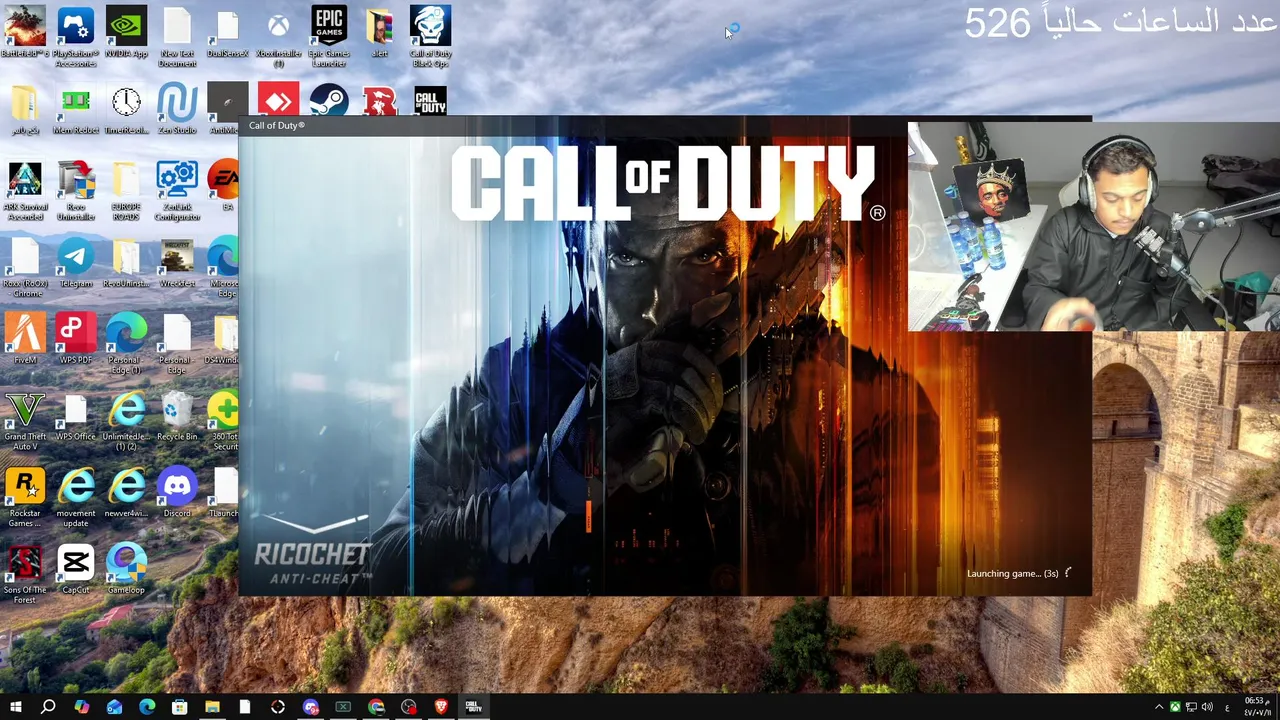This screenshot has width=1280, height=720.
Task: Select the RevoUninstaller folder icon
Action: coord(126,265)
